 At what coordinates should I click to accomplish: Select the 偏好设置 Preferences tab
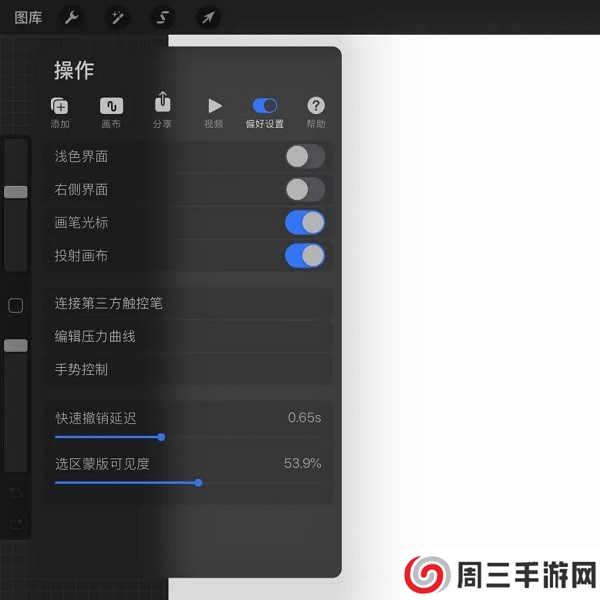coord(265,112)
